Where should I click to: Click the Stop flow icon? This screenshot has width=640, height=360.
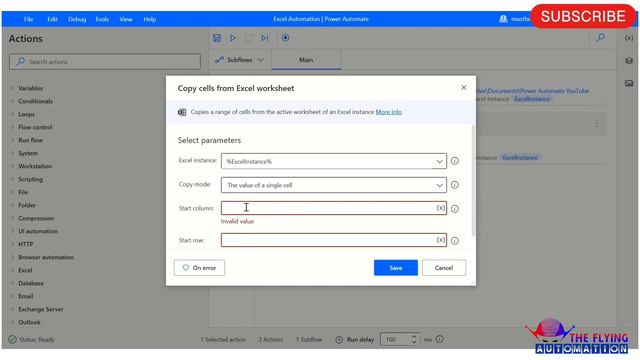coord(249,38)
